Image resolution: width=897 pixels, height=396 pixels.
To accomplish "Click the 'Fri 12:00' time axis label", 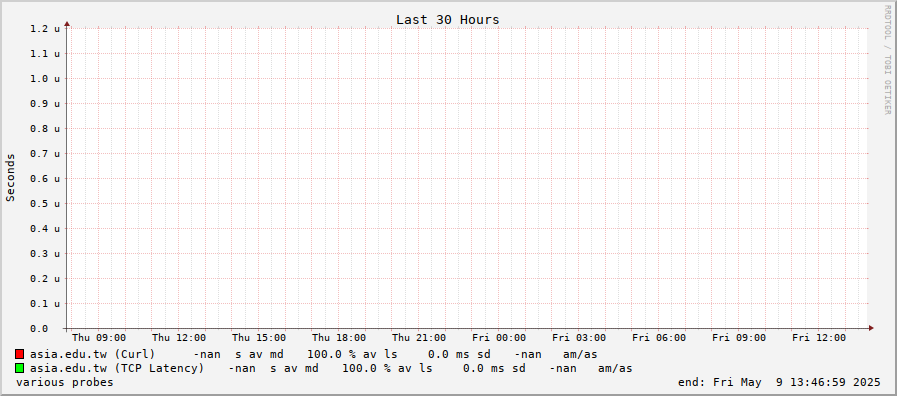I will [819, 338].
